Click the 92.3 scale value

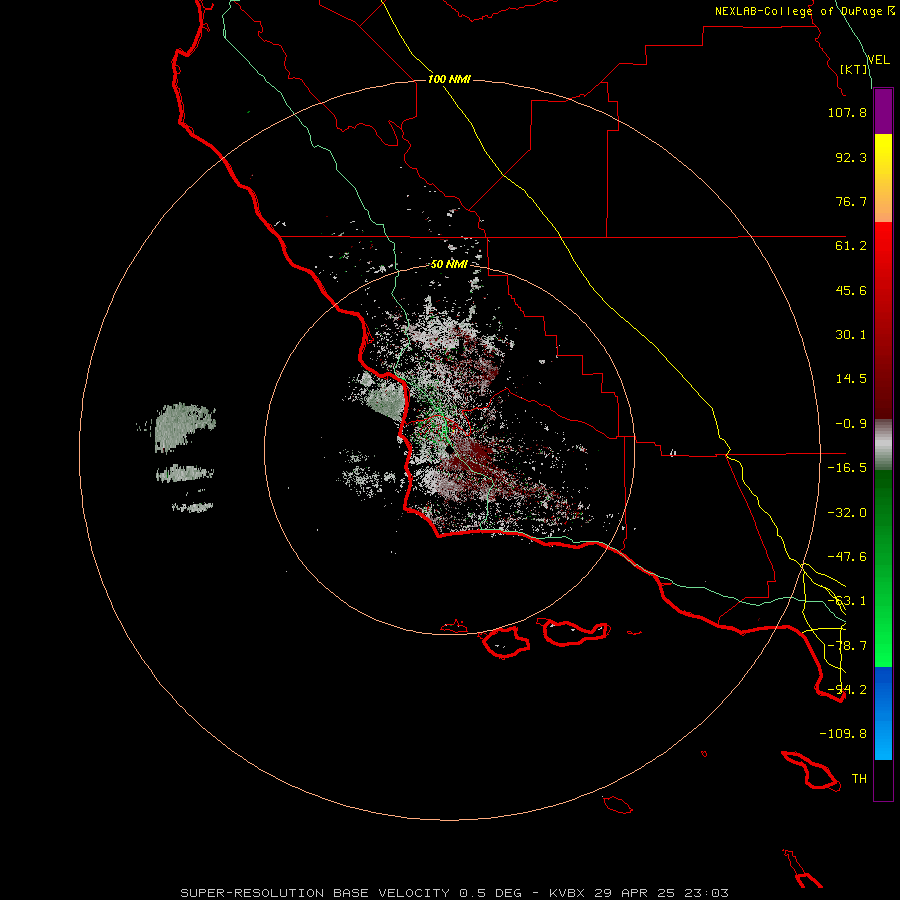[851, 157]
